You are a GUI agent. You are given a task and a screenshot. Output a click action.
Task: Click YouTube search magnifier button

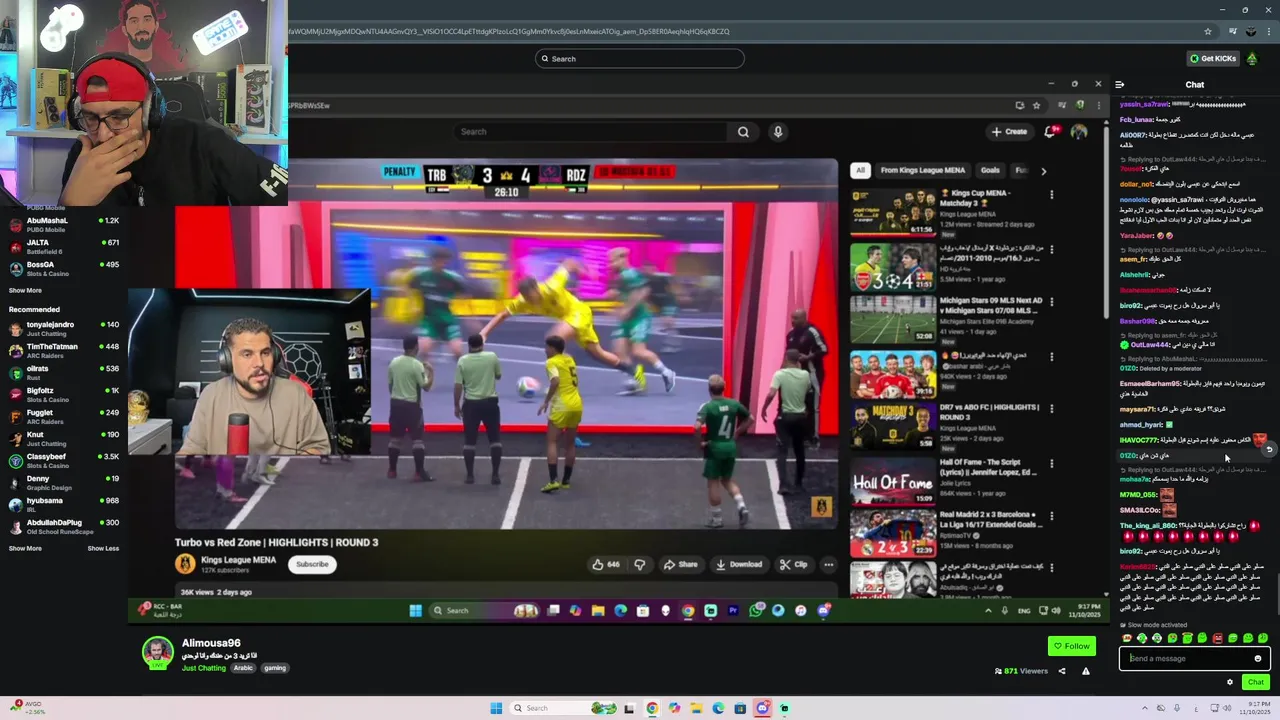coord(743,132)
